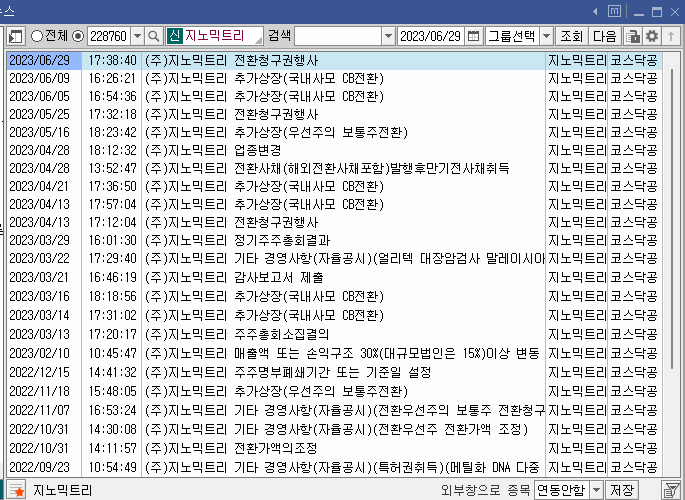Screen dimensions: 685x500
Task: Open the calendar date picker icon
Action: coord(473,36)
